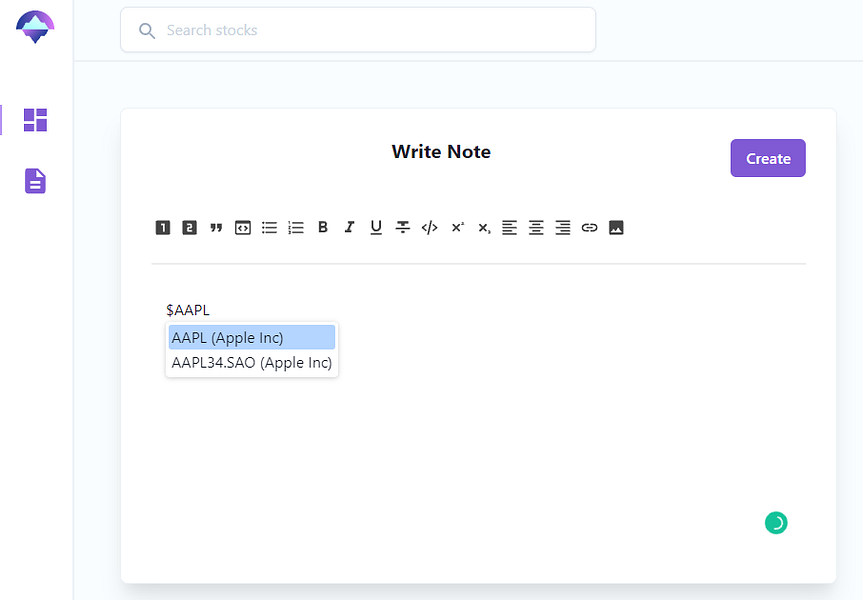863x600 pixels.
Task: Toggle strikethrough formatting
Action: [x=403, y=227]
